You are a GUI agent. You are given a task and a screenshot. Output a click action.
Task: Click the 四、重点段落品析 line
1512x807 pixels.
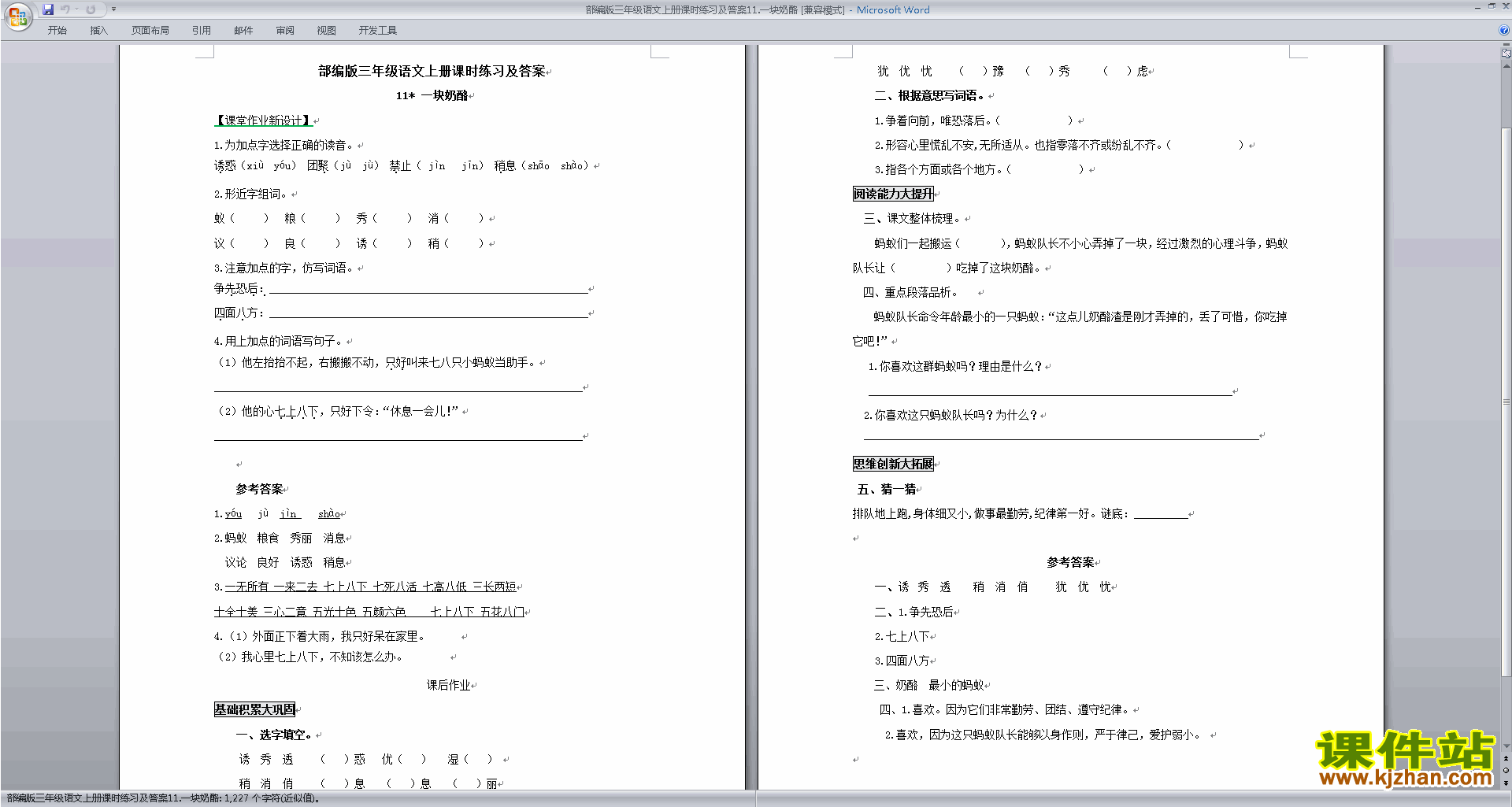[911, 292]
